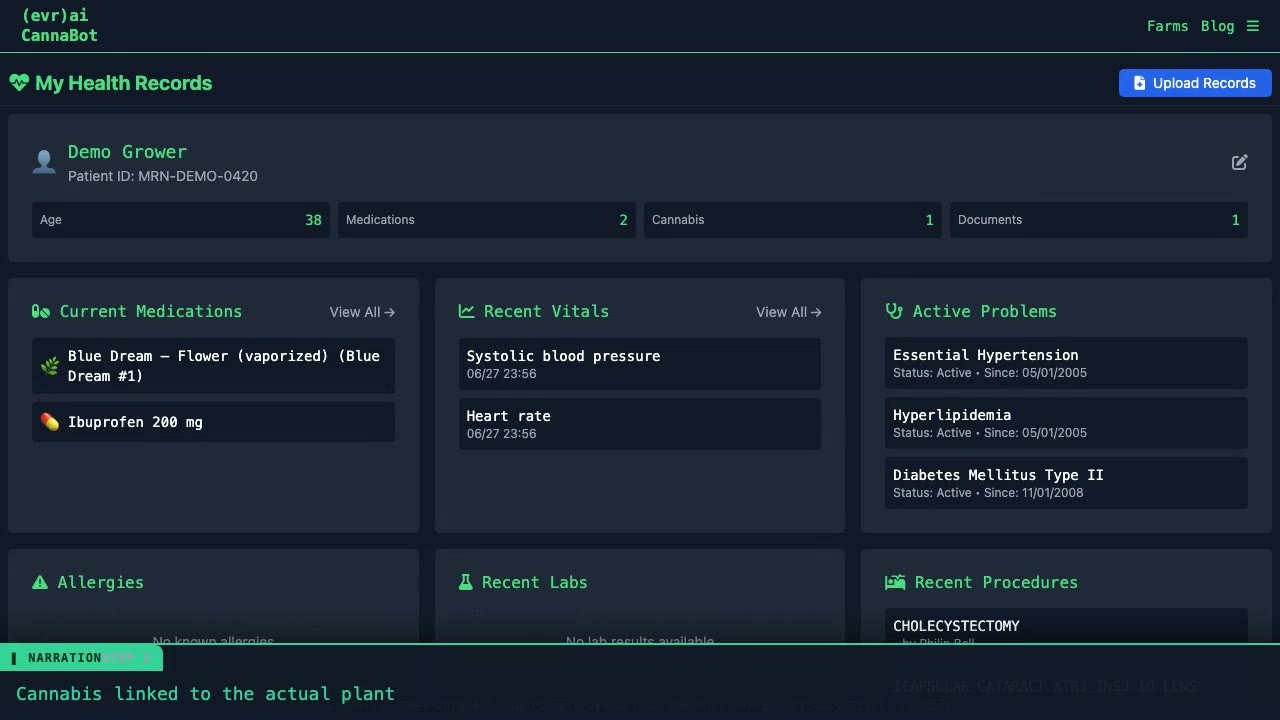Click the stethoscope icon in Active Problems
Screen dimensions: 1280x720
pyautogui.click(x=894, y=311)
